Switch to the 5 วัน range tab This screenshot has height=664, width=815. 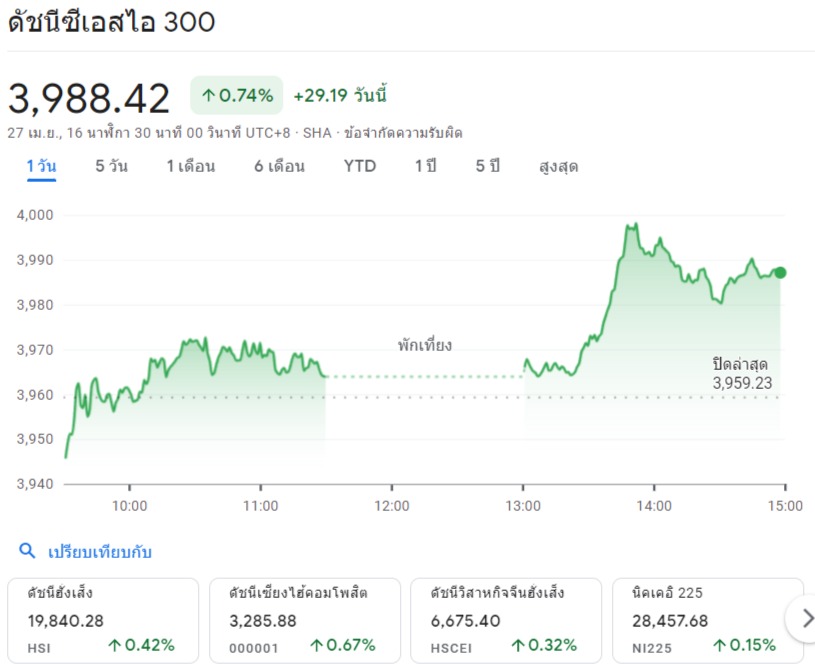111,166
